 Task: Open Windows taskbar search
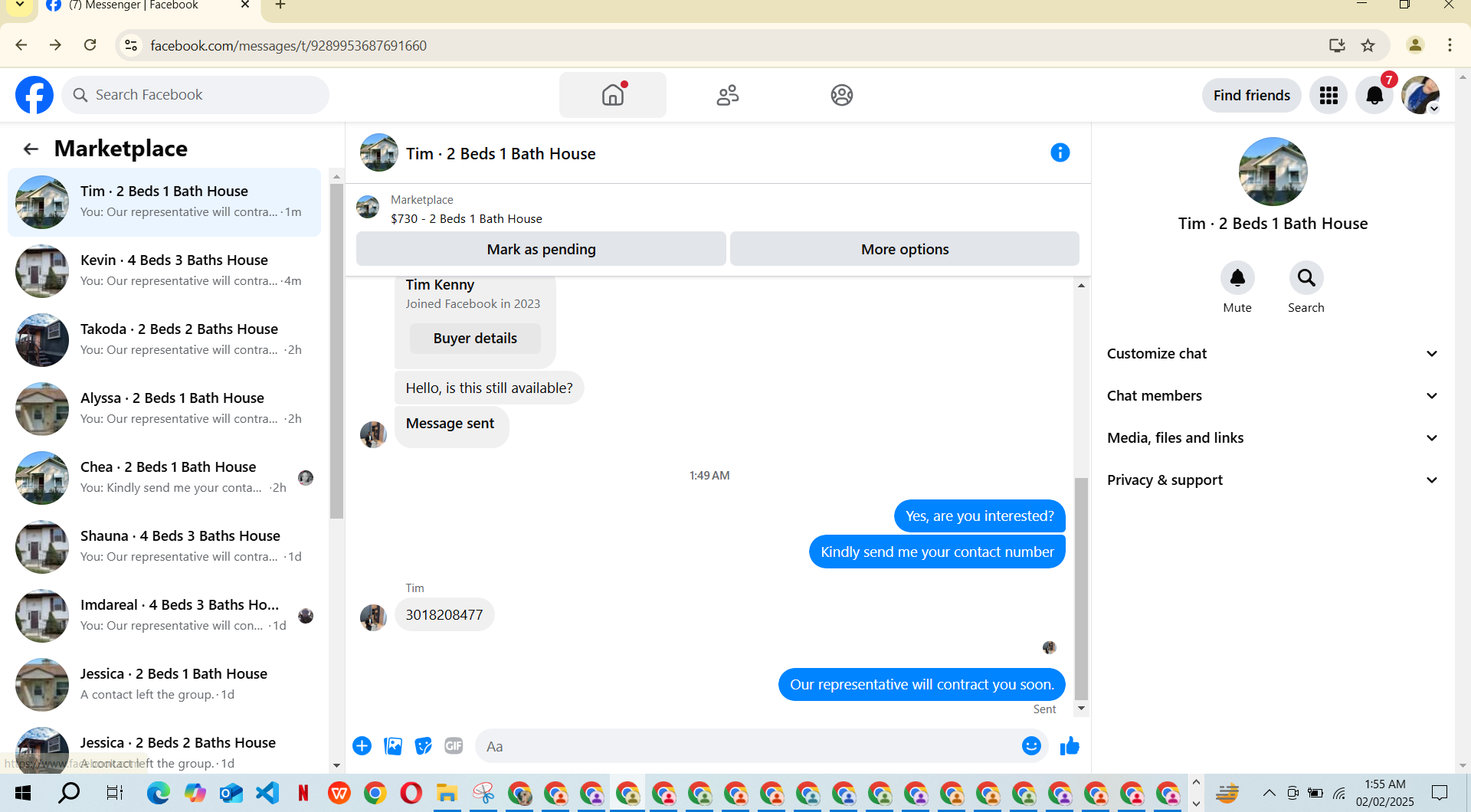[69, 793]
